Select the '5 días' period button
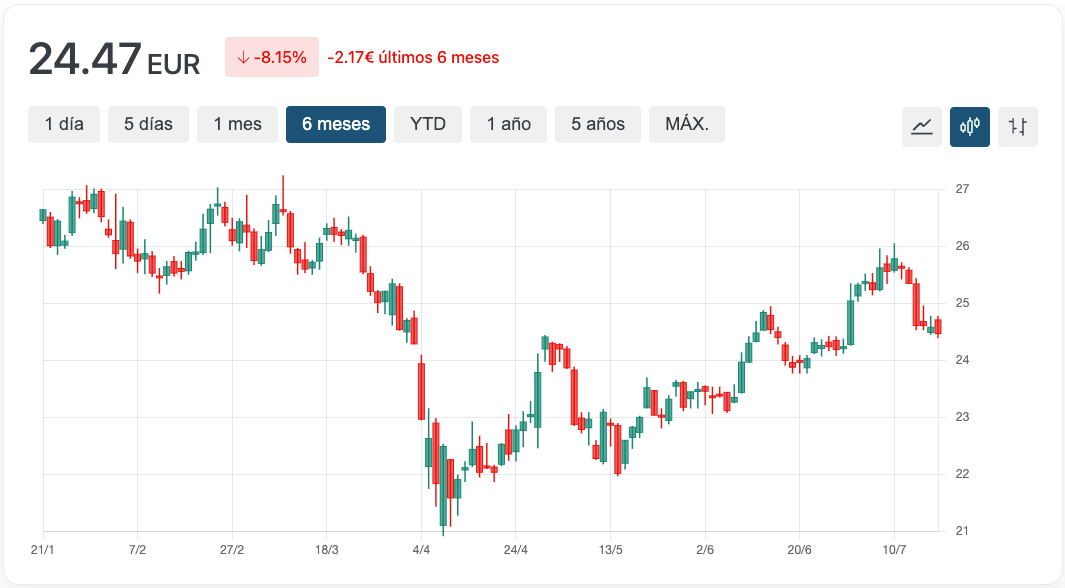 point(148,124)
